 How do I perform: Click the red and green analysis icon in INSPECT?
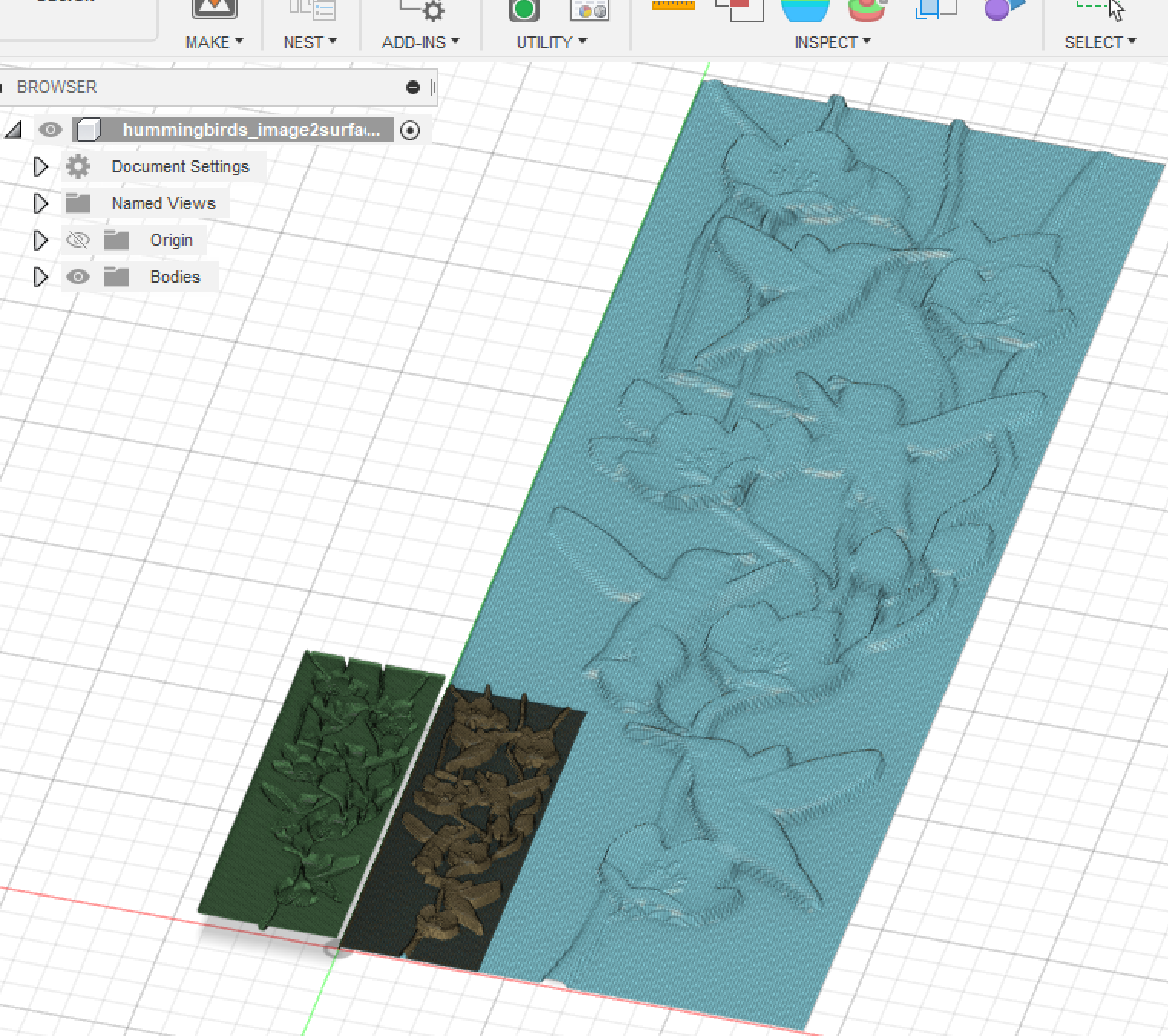point(868,10)
